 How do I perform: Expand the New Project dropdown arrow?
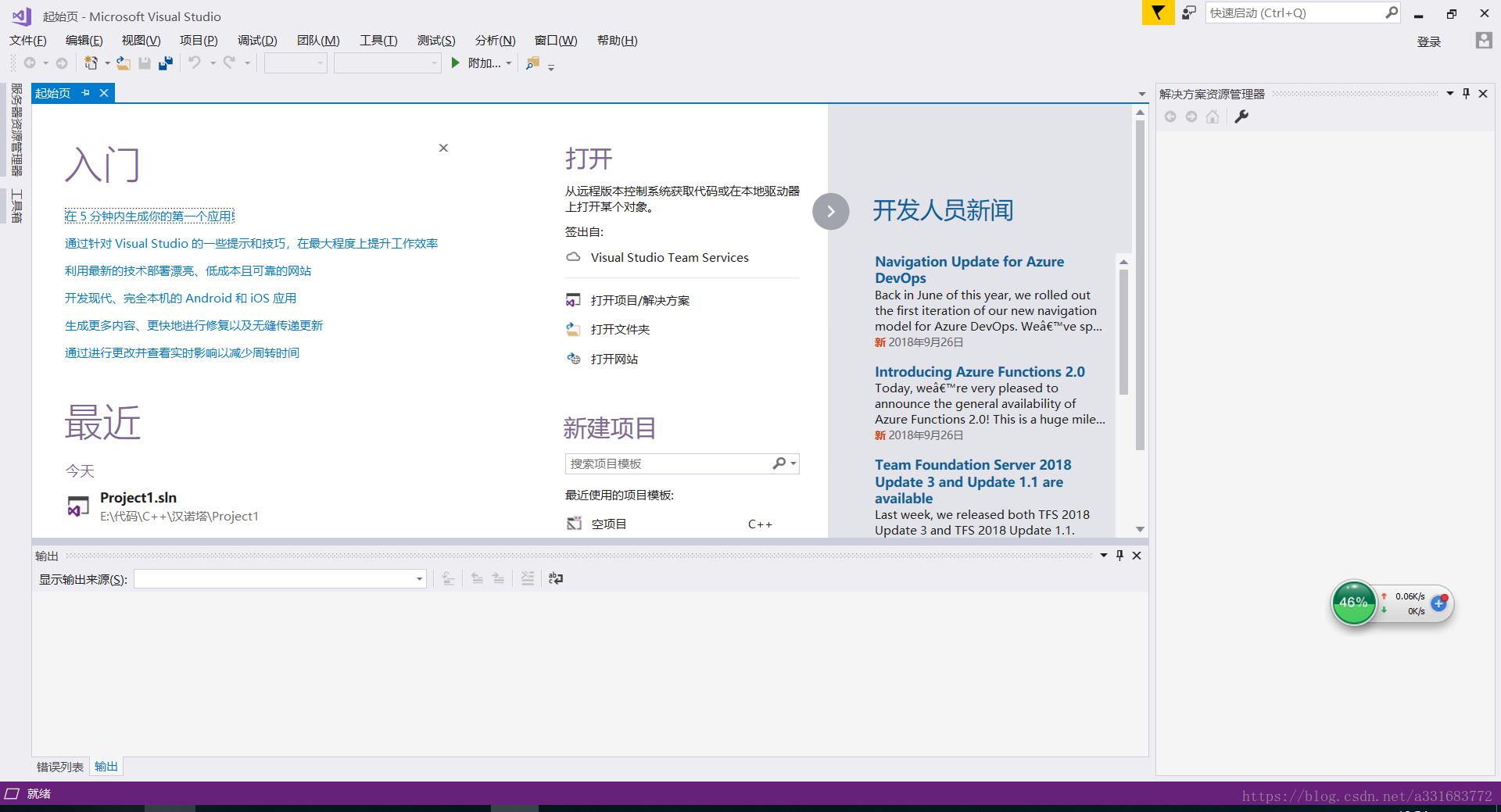(107, 63)
